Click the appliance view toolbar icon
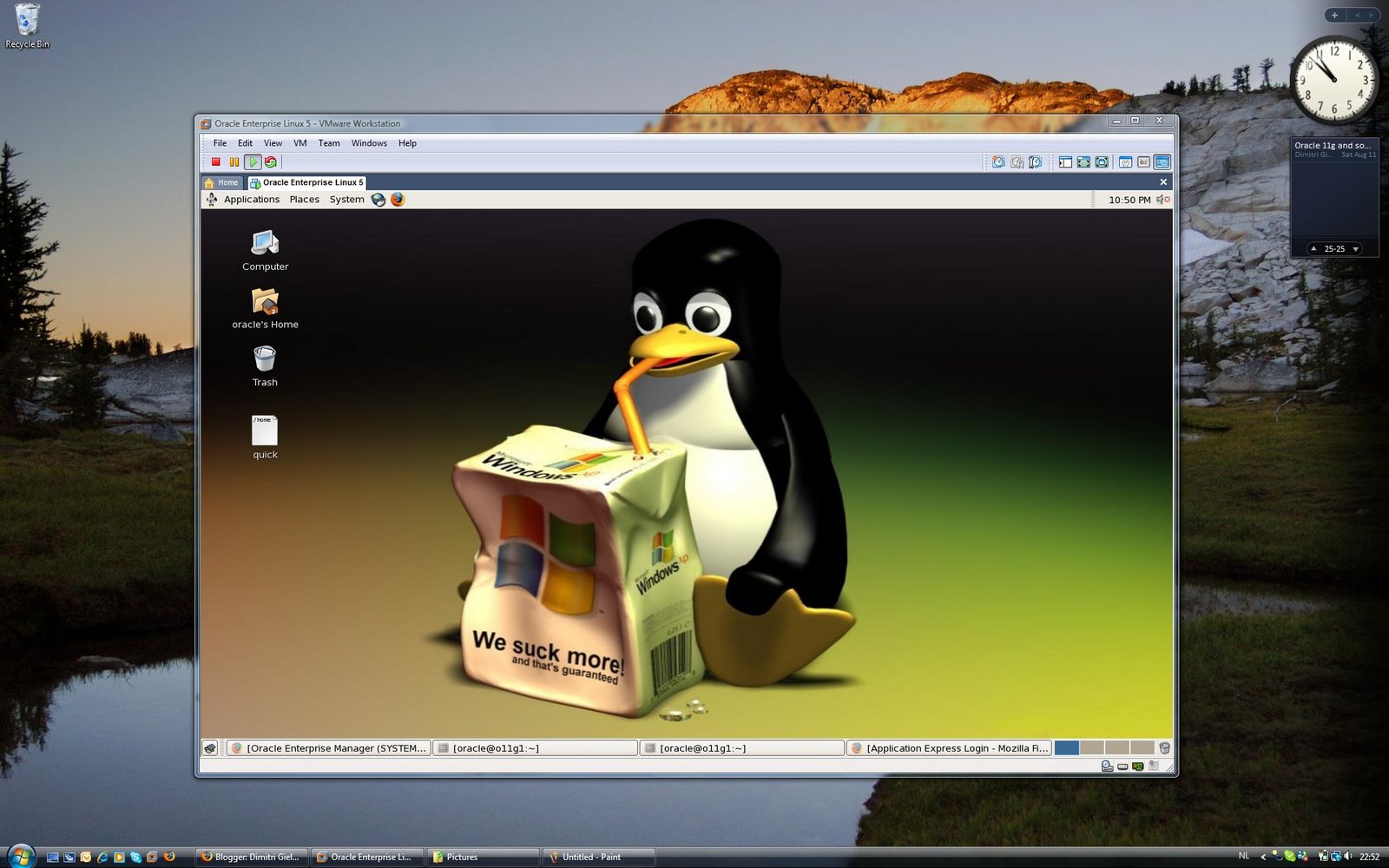Image resolution: width=1389 pixels, height=868 pixels. click(1143, 162)
